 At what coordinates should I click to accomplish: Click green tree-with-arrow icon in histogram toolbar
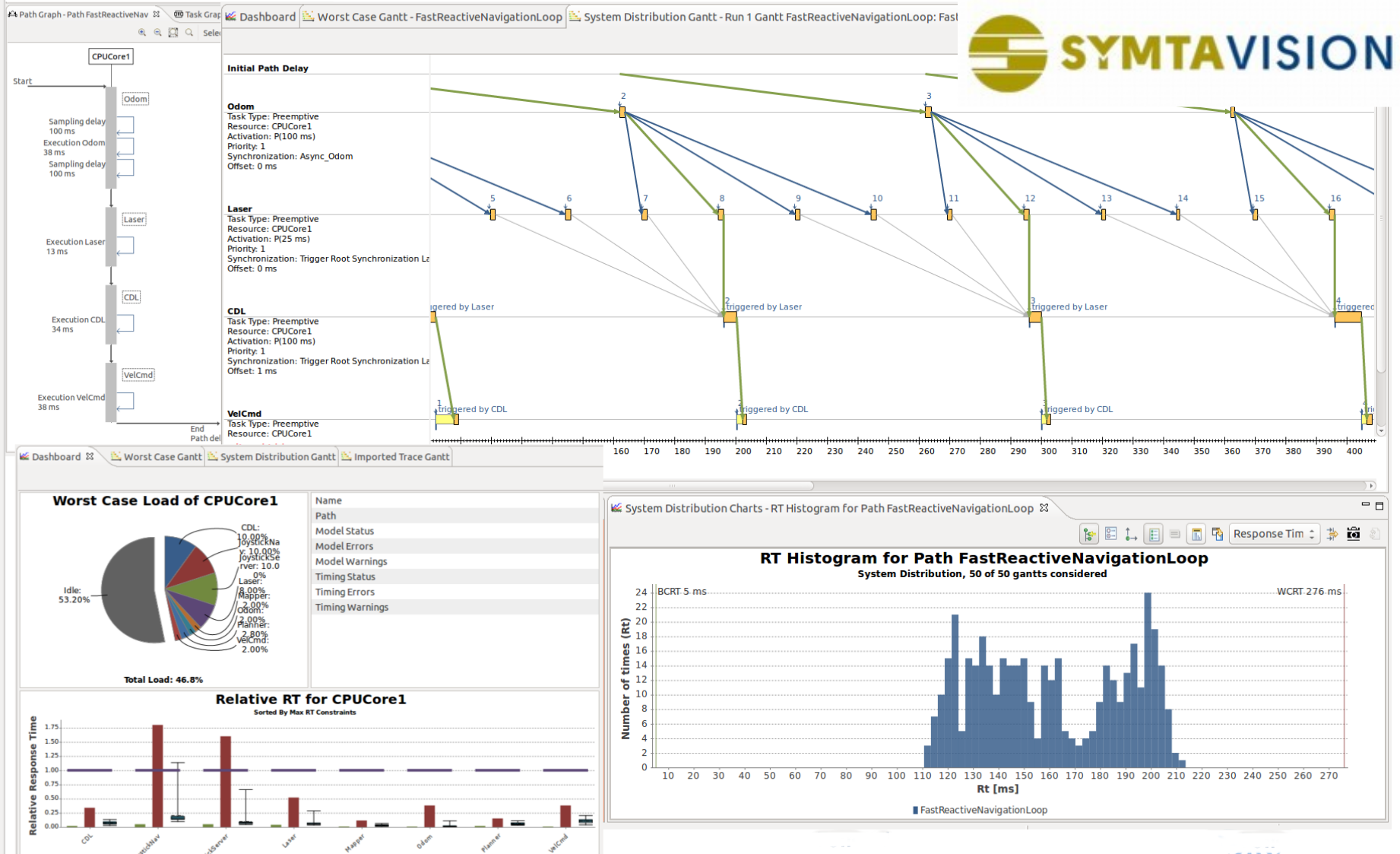pyautogui.click(x=1089, y=534)
